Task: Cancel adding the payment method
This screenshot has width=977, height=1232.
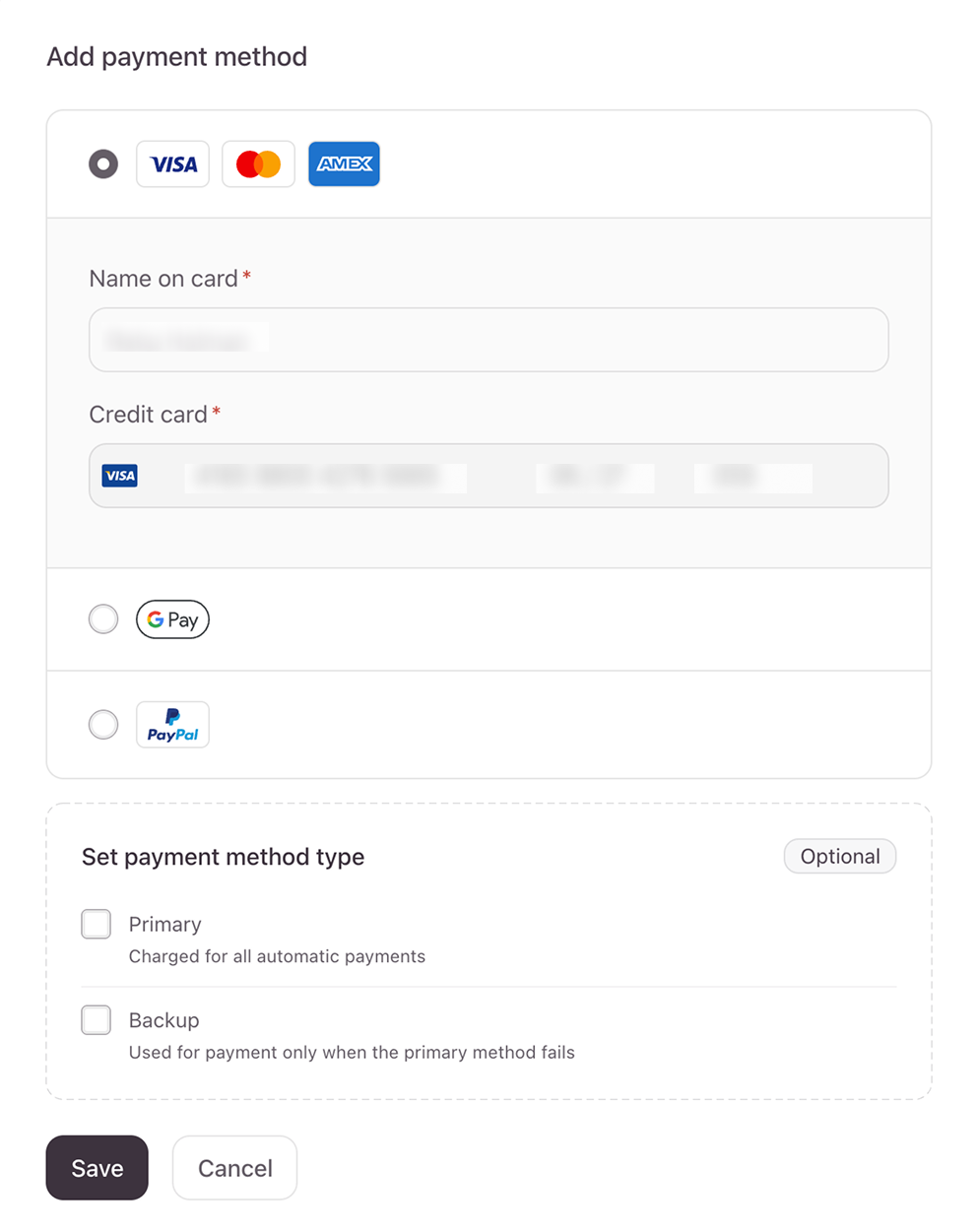Action: pyautogui.click(x=234, y=1168)
